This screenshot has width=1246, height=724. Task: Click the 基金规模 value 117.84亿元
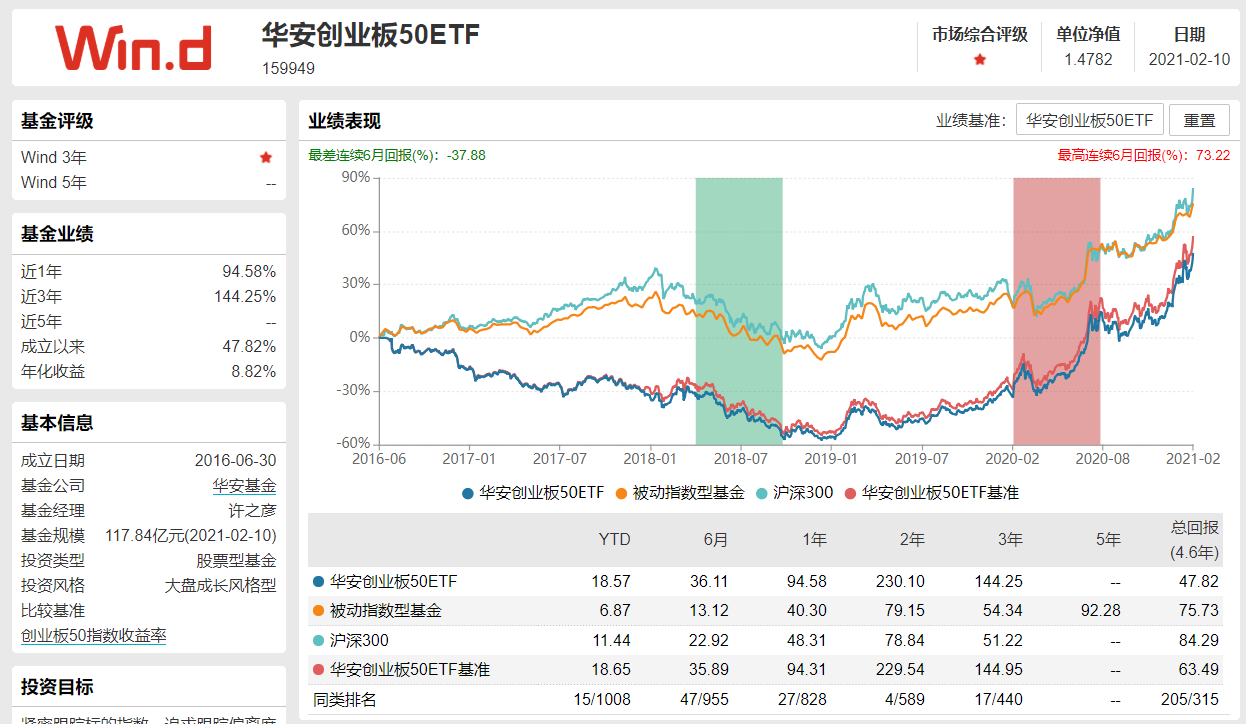click(x=191, y=536)
